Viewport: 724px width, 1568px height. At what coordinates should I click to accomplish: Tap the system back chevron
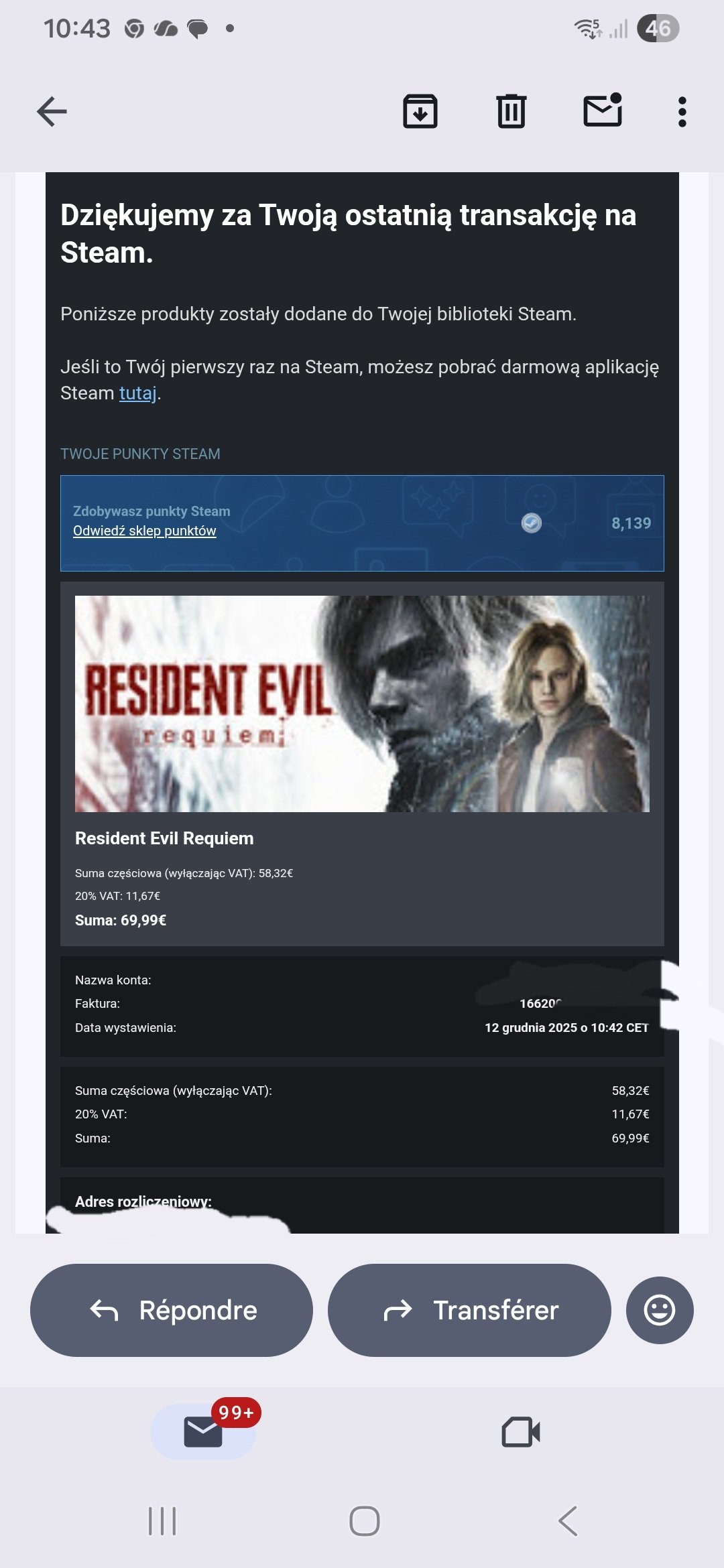tap(568, 1521)
